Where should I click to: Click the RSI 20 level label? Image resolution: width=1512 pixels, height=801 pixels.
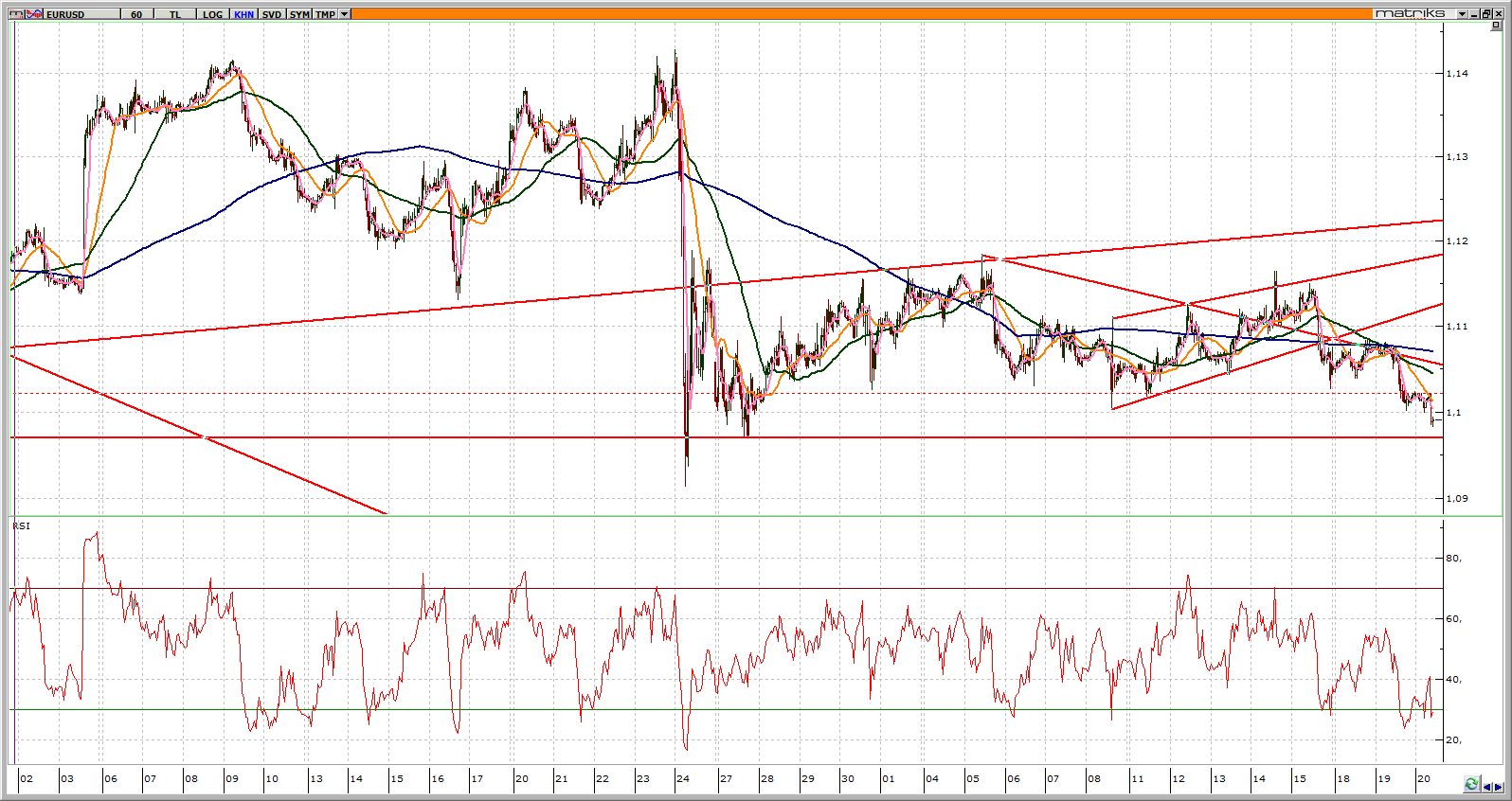click(x=1453, y=739)
